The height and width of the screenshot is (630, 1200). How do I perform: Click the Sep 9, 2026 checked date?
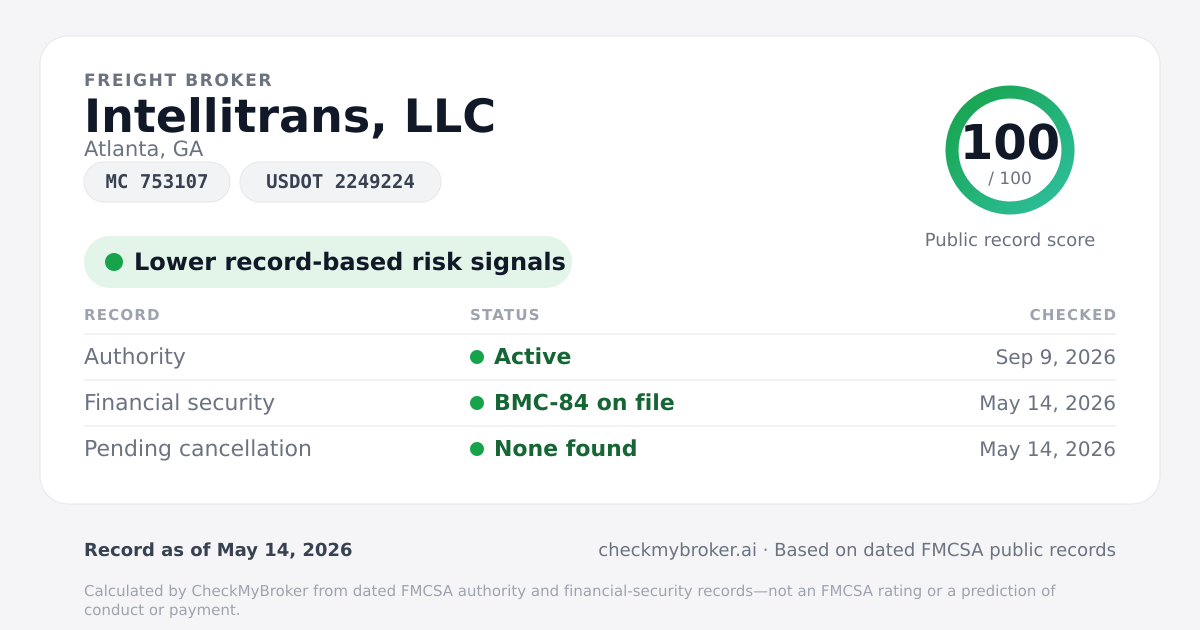click(x=1056, y=357)
